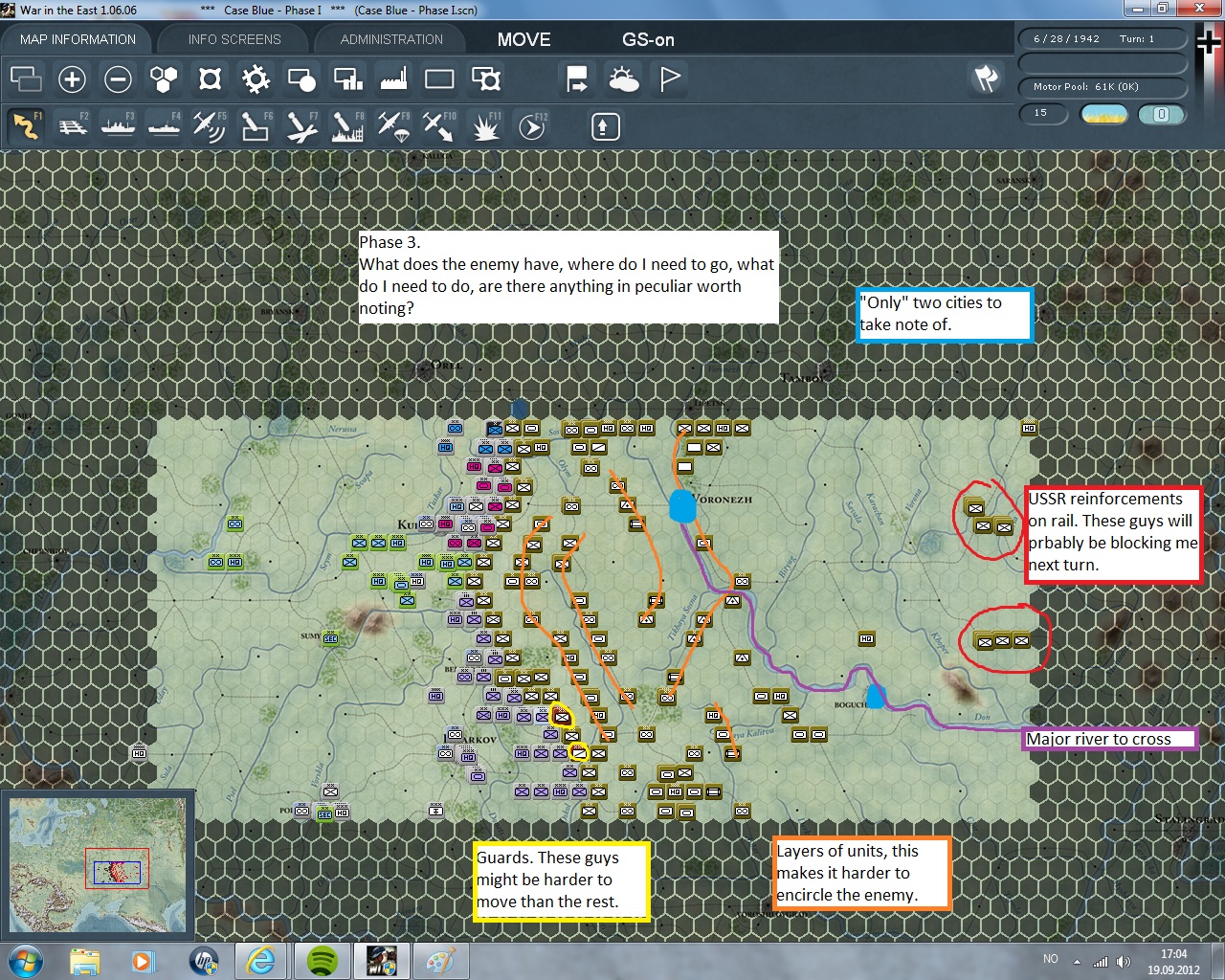This screenshot has width=1225, height=980.
Task: Click the indicator showing 0
Action: point(1161,114)
